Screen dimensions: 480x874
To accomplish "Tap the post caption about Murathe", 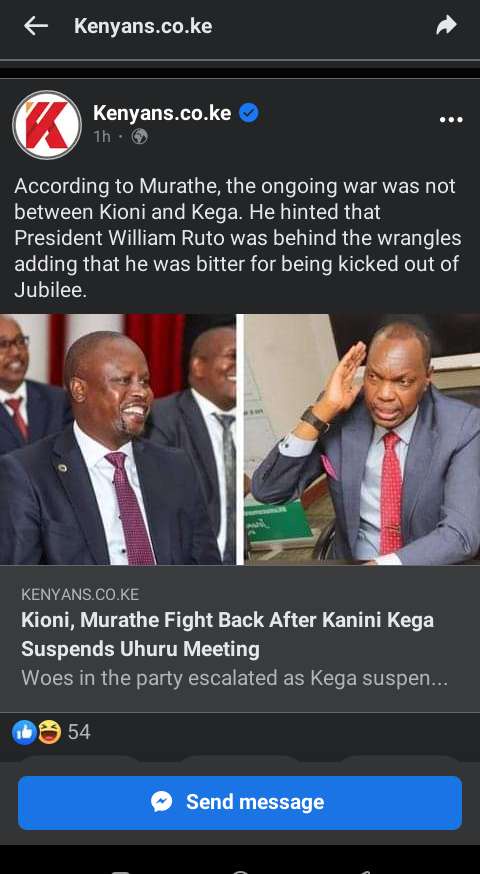I will pyautogui.click(x=238, y=238).
